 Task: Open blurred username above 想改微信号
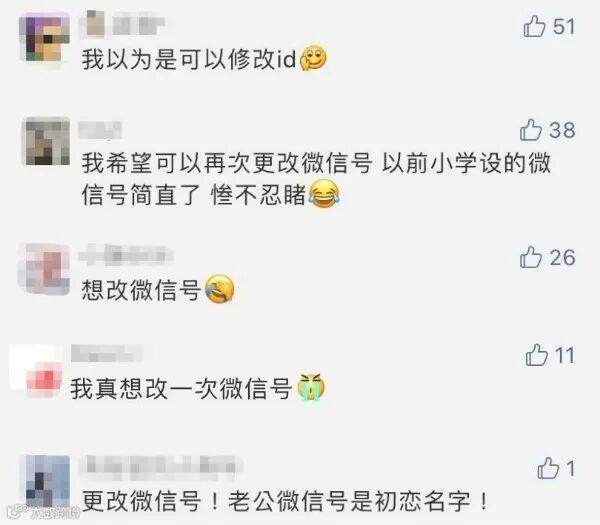point(126,255)
